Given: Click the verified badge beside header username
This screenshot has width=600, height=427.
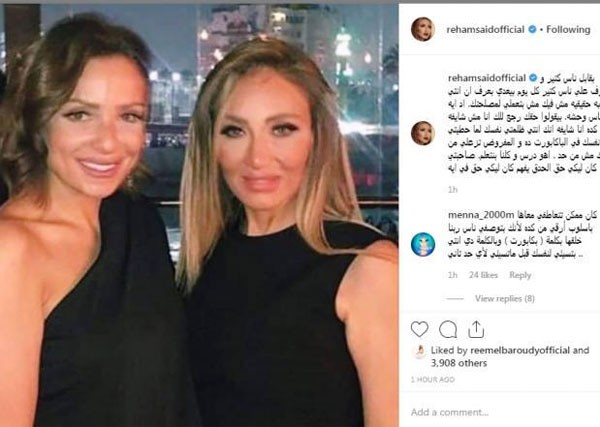Looking at the screenshot, I should pyautogui.click(x=532, y=29).
